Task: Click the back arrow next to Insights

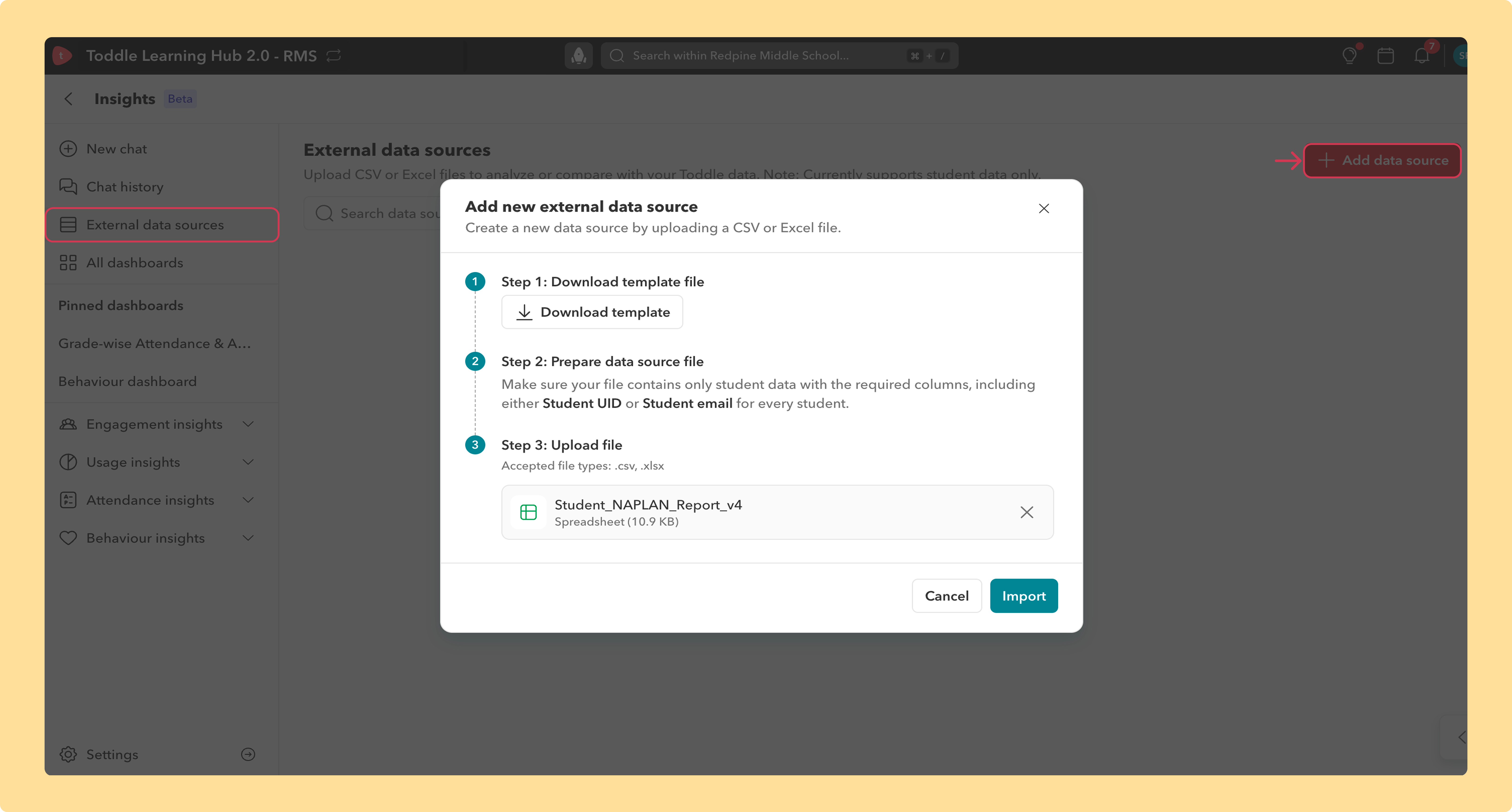Action: [69, 99]
